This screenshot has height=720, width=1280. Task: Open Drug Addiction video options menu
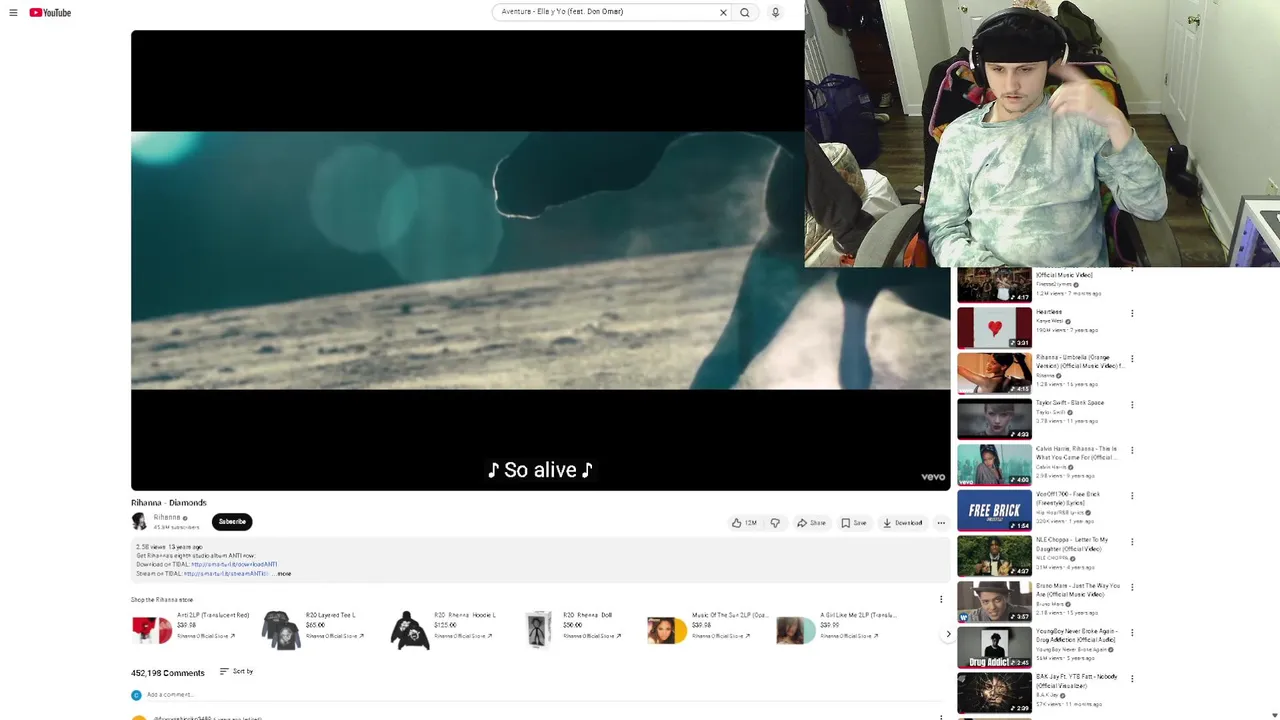[1132, 633]
